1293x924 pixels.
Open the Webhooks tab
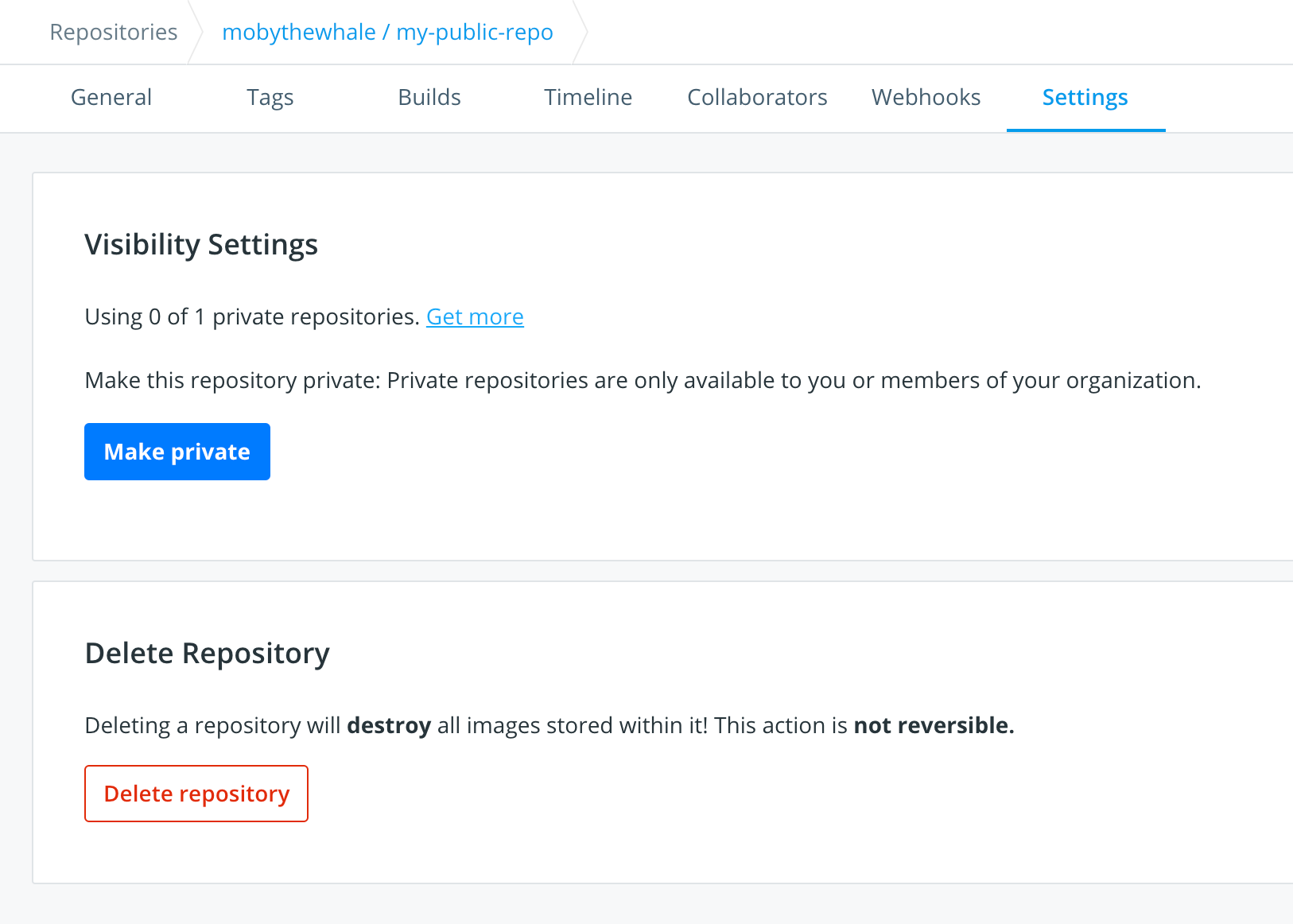[x=926, y=97]
